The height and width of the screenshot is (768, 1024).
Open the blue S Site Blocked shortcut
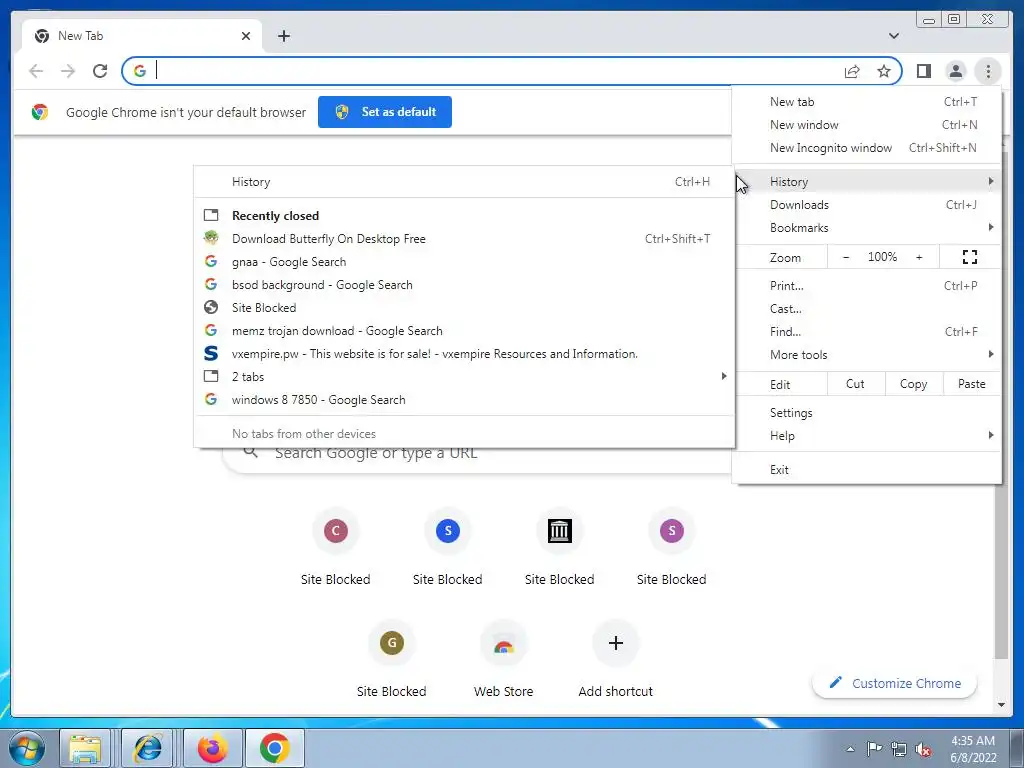448,531
